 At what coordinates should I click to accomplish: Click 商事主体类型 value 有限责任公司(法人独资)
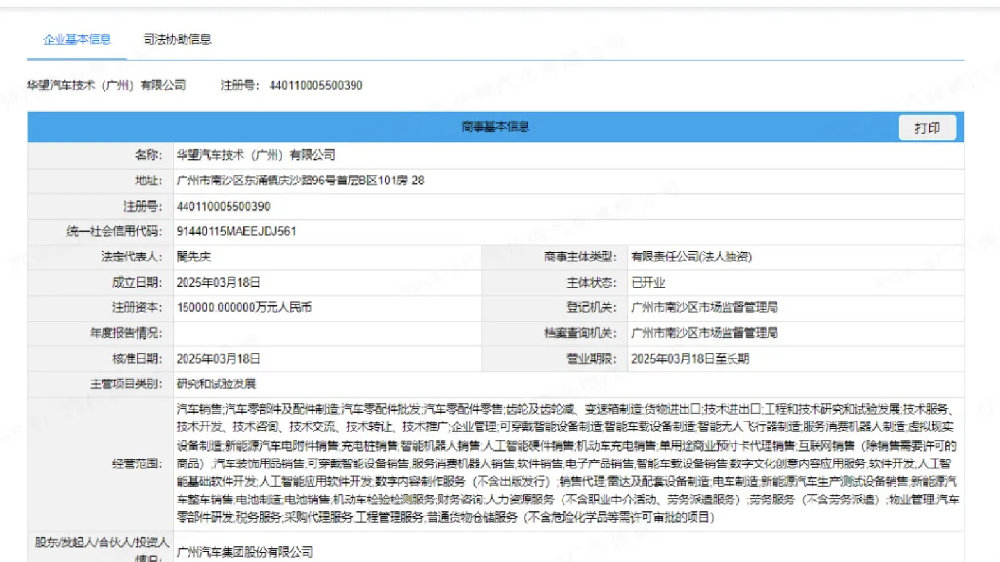pos(691,256)
